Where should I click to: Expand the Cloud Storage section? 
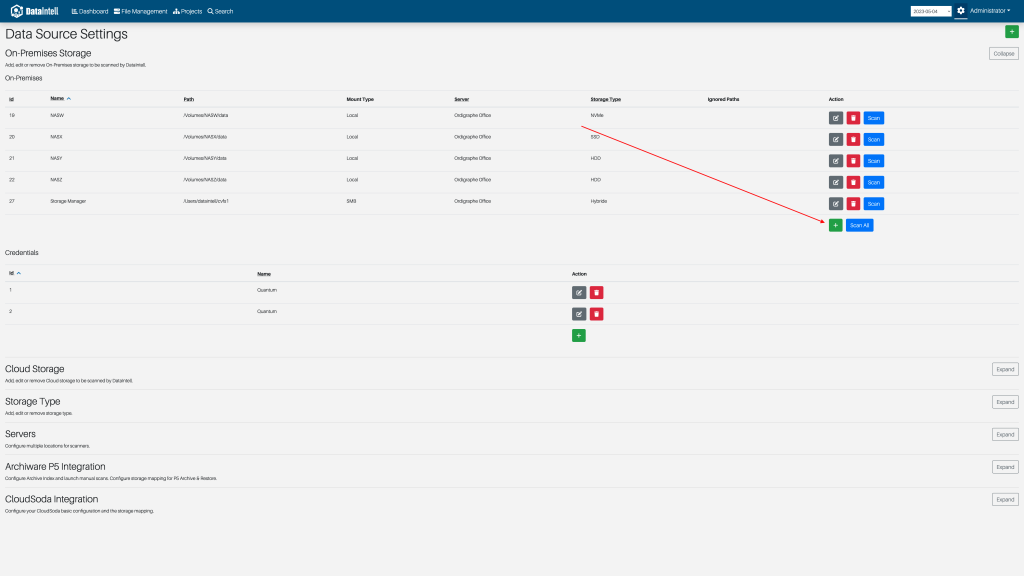click(1005, 370)
